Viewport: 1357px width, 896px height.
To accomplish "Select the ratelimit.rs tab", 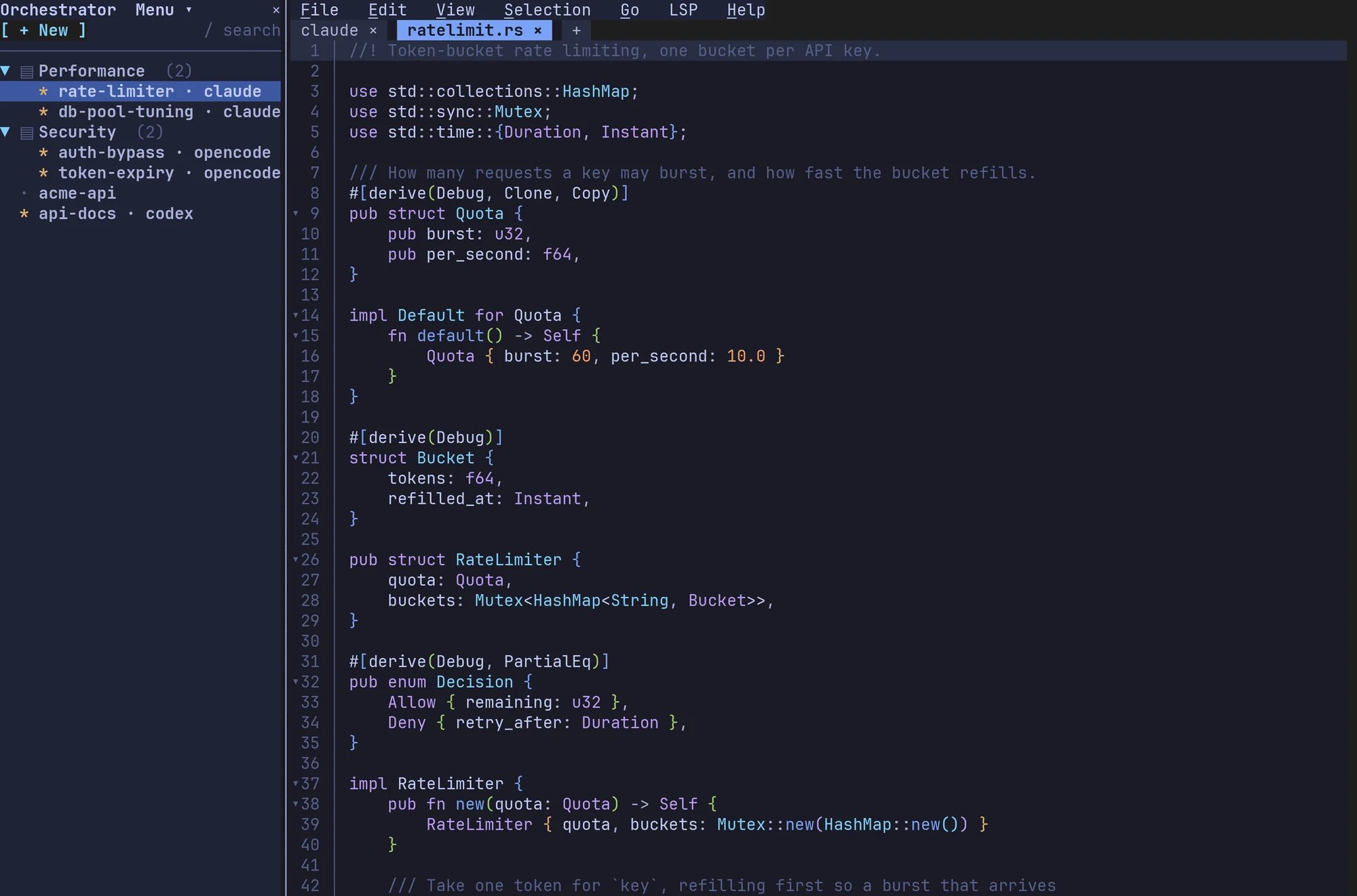I will (465, 31).
